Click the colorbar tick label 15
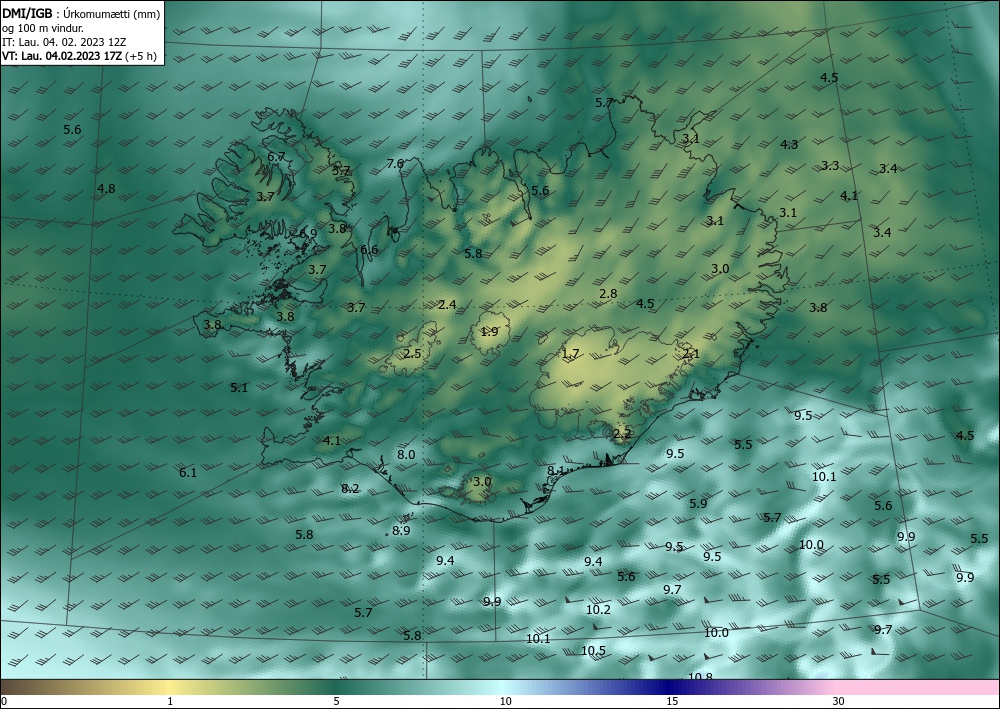The image size is (1000, 709). click(x=672, y=701)
